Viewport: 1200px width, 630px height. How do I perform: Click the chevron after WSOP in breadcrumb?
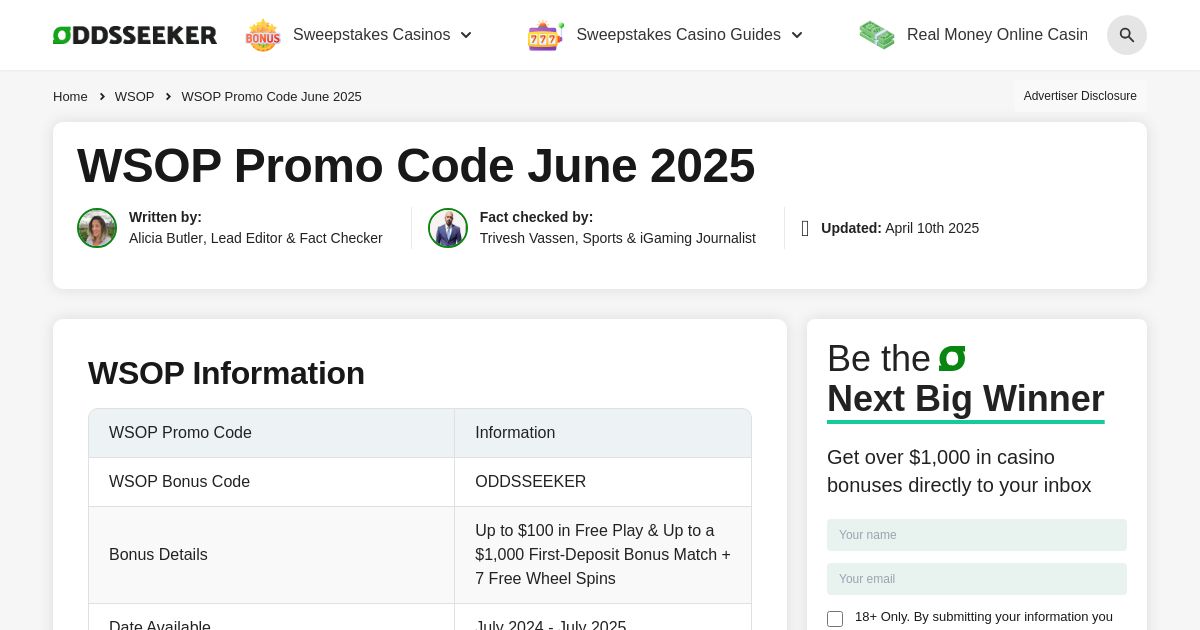point(168,96)
